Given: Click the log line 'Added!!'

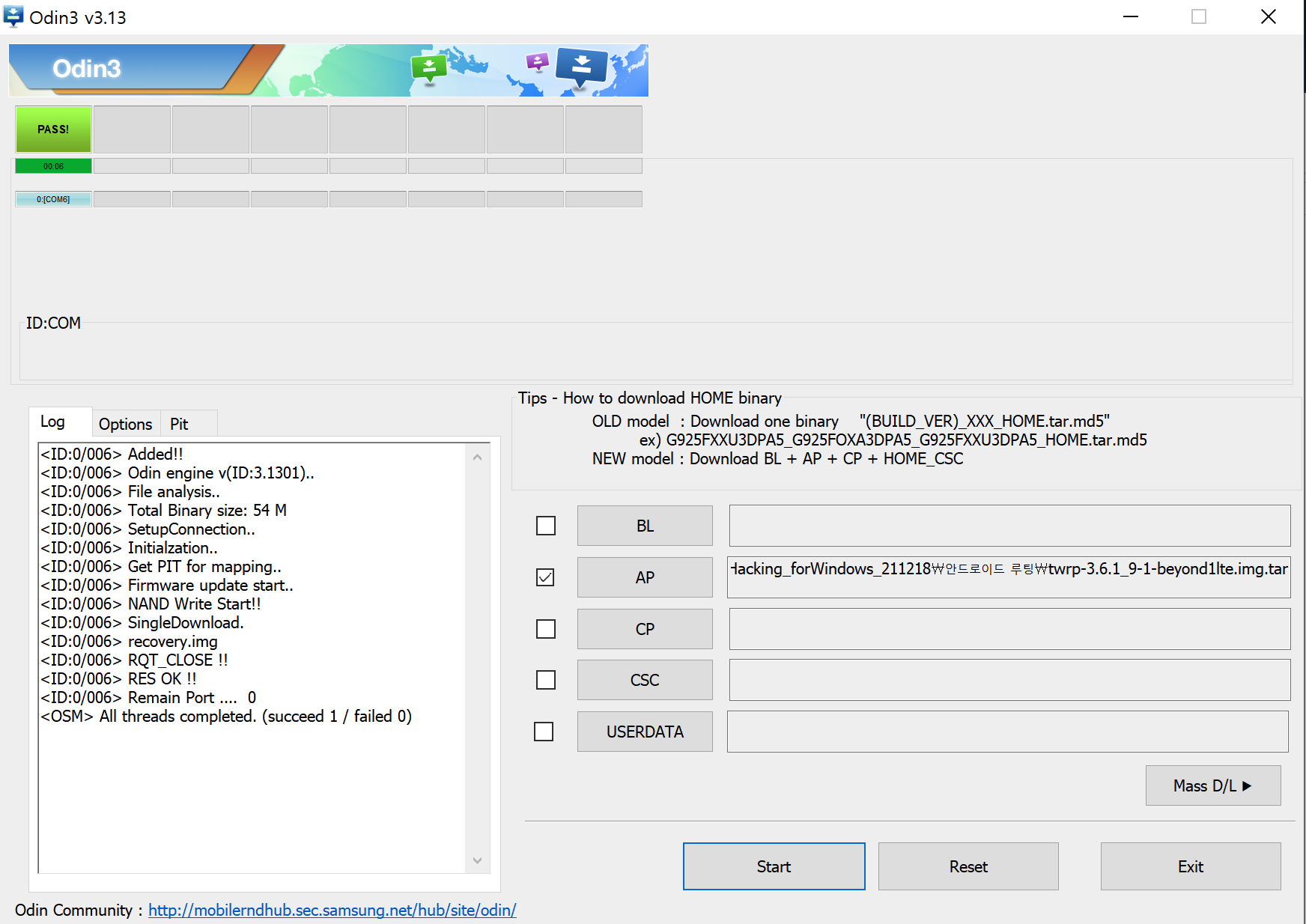Looking at the screenshot, I should click(x=112, y=455).
